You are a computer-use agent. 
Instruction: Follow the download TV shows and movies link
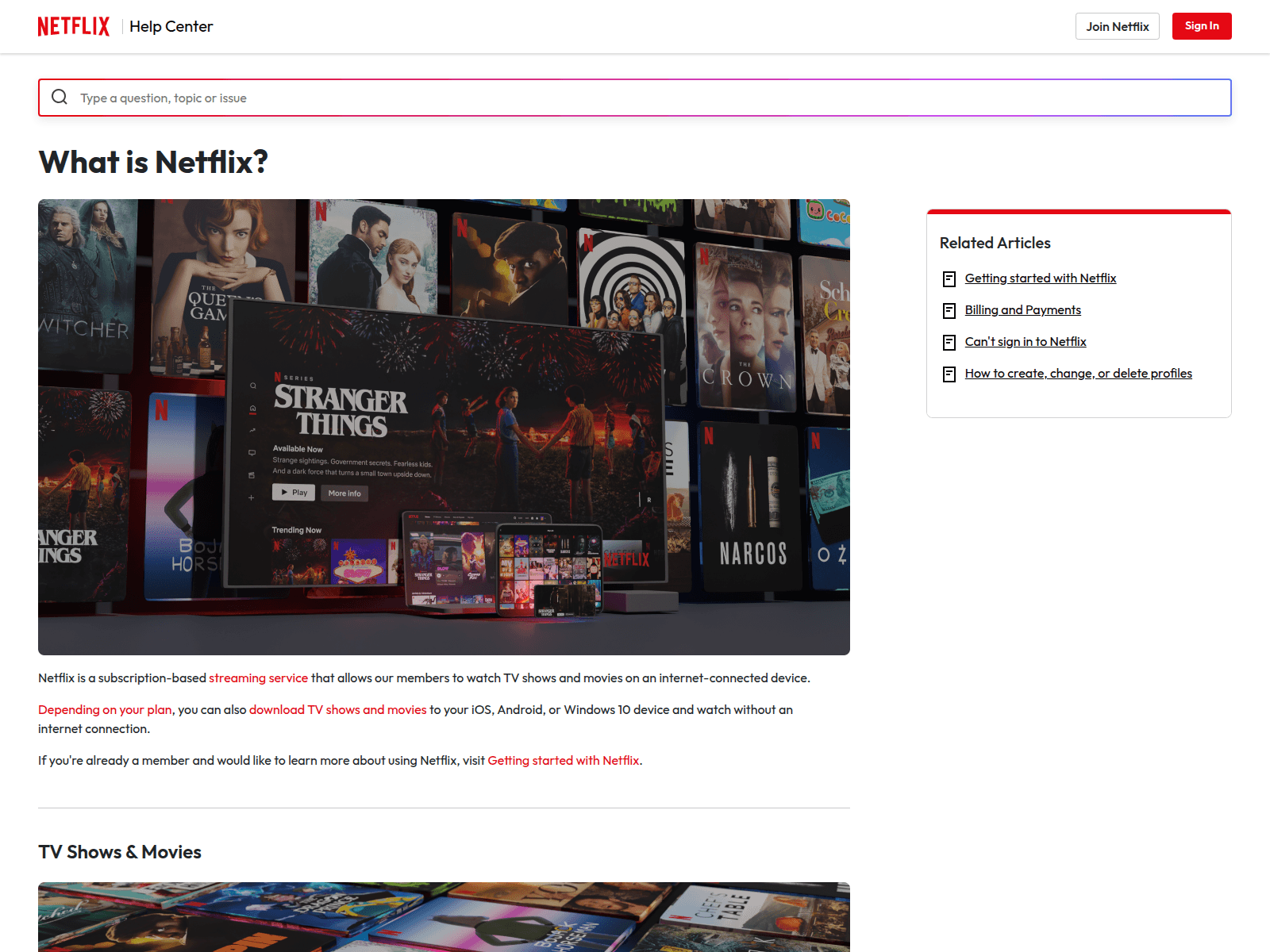[337, 710]
